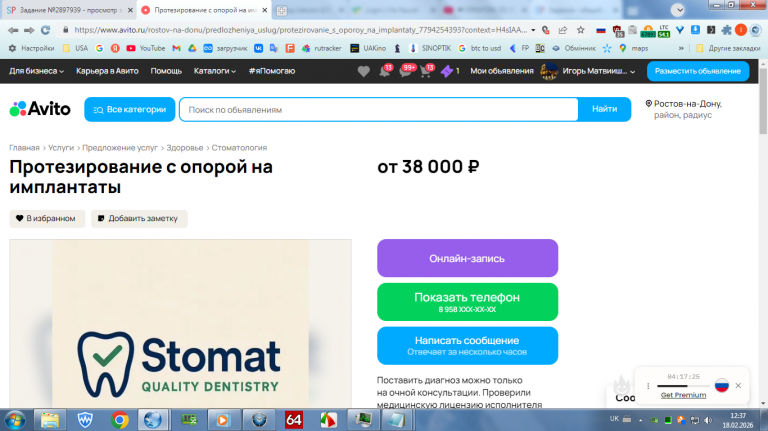Image resolution: width=768 pixels, height=431 pixels.
Task: Go to Услуги breadcrumb
Action: point(61,147)
